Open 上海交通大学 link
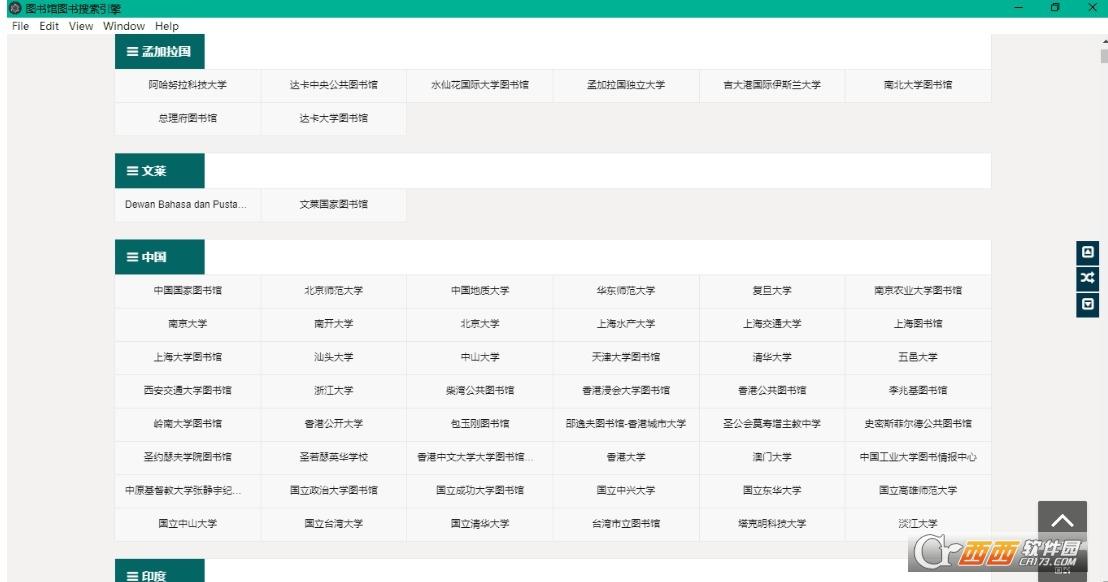This screenshot has height=582, width=1108. pos(772,323)
